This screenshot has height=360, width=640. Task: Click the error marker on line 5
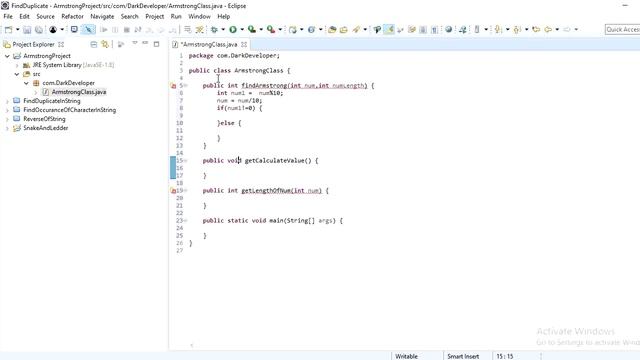(173, 86)
